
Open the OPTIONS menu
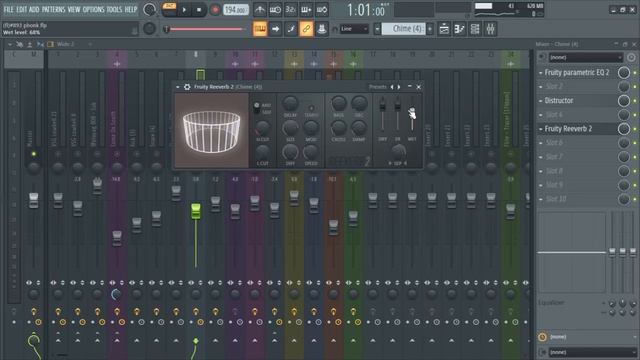tap(93, 9)
